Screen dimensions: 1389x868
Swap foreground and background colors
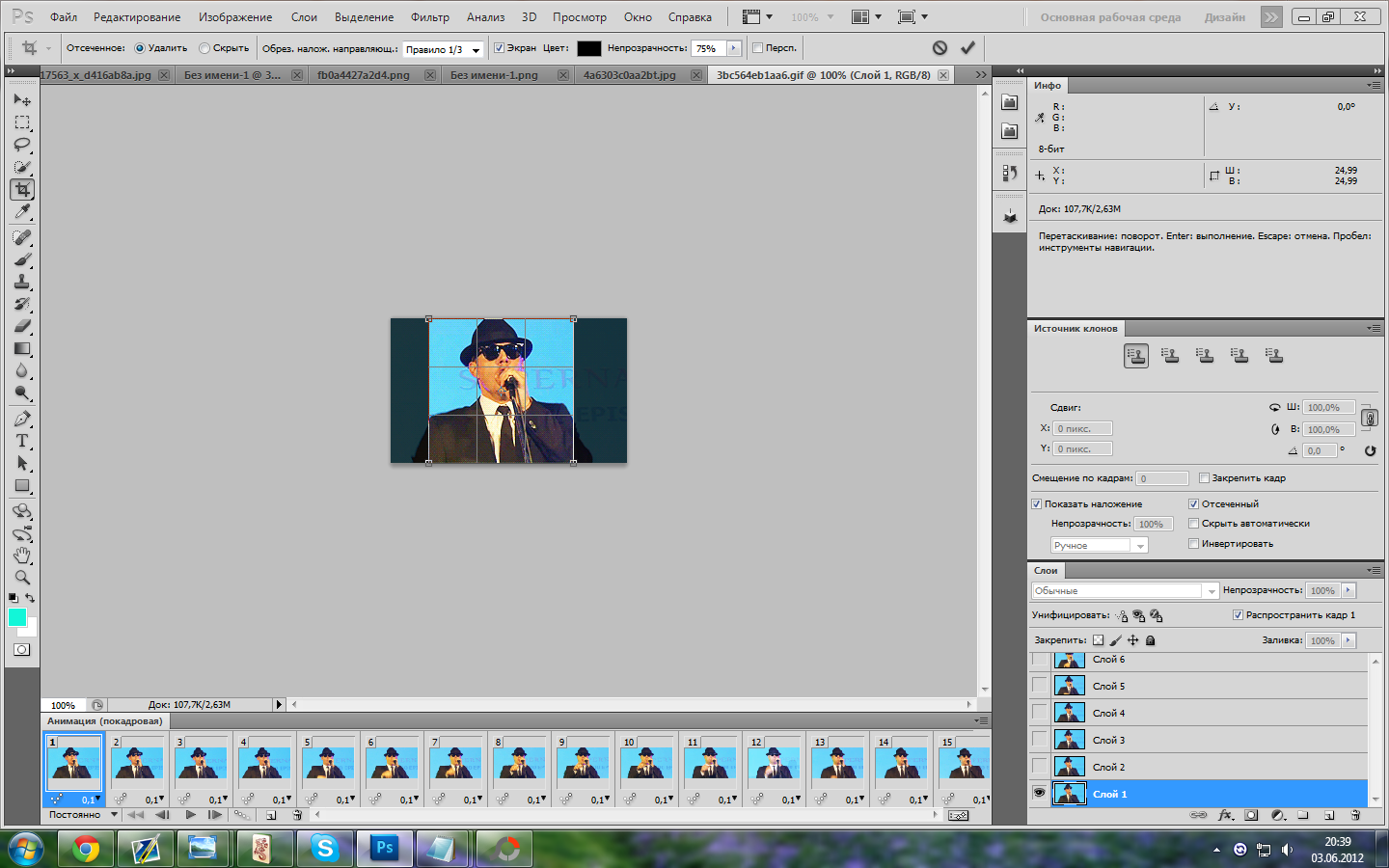[x=30, y=598]
